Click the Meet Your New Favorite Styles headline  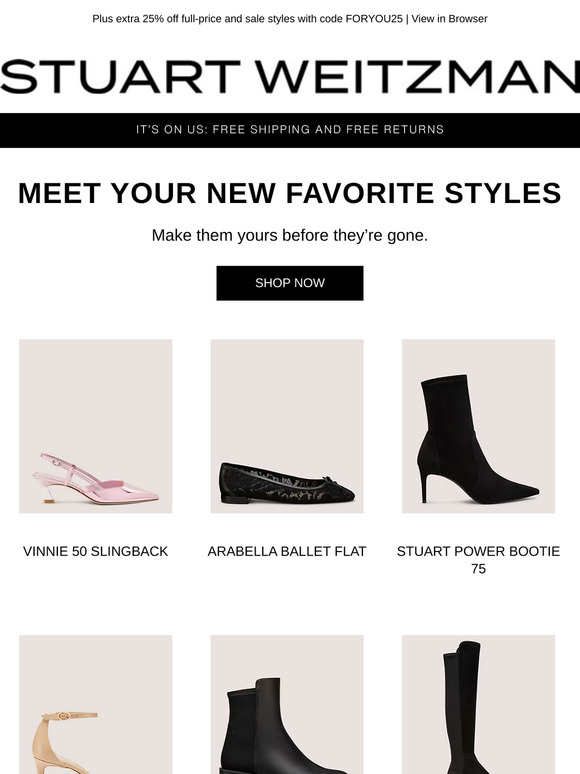point(290,193)
